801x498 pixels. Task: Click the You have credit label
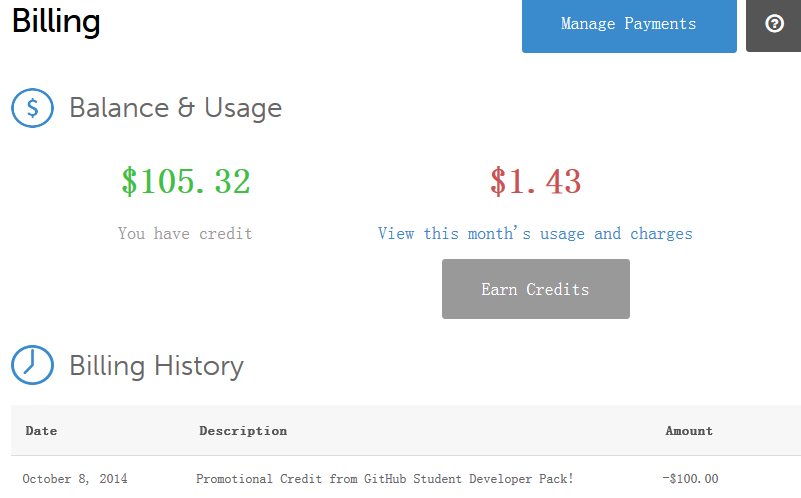coord(185,233)
